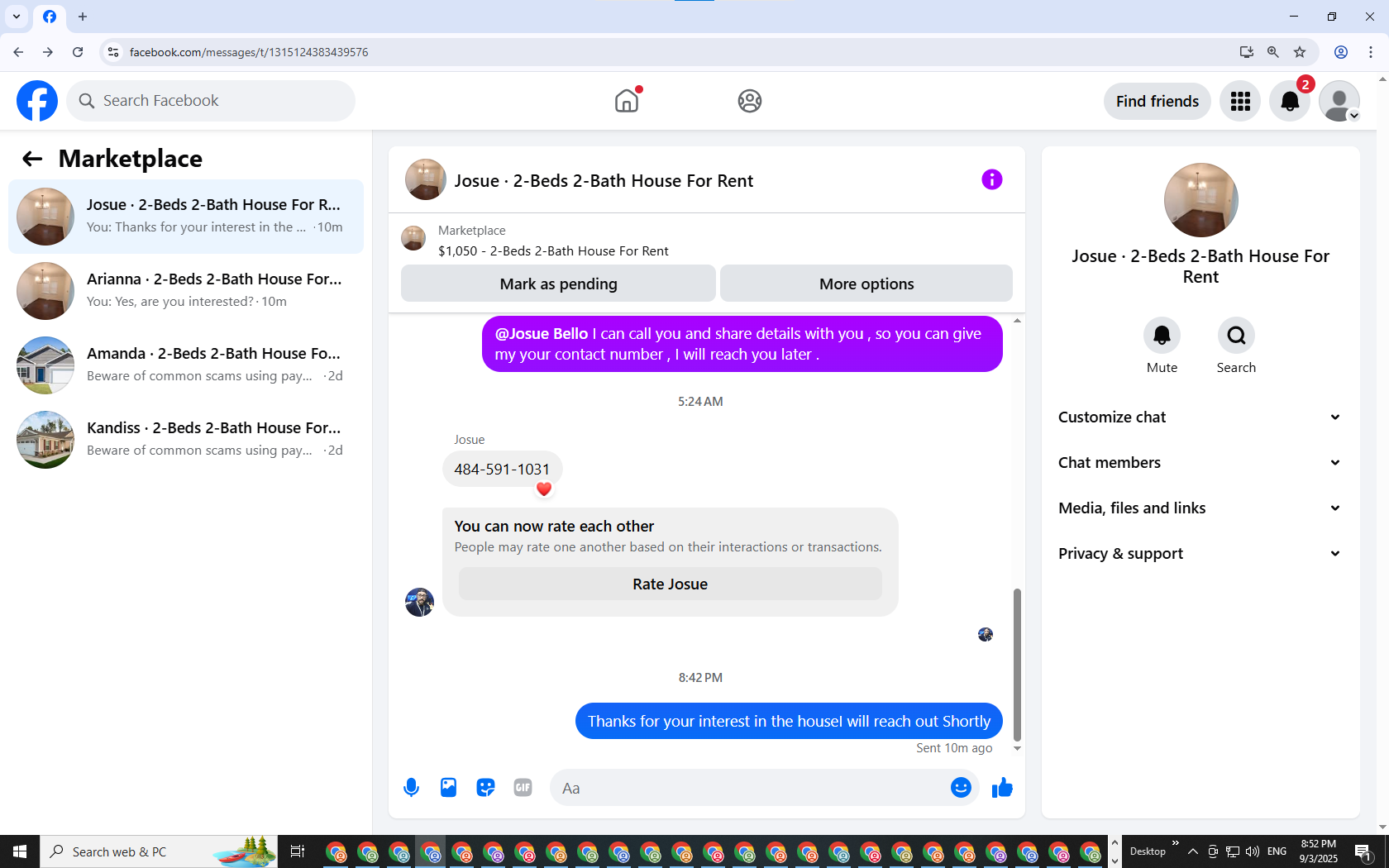The height and width of the screenshot is (868, 1389).
Task: Open the Windows Start menu
Action: click(20, 851)
